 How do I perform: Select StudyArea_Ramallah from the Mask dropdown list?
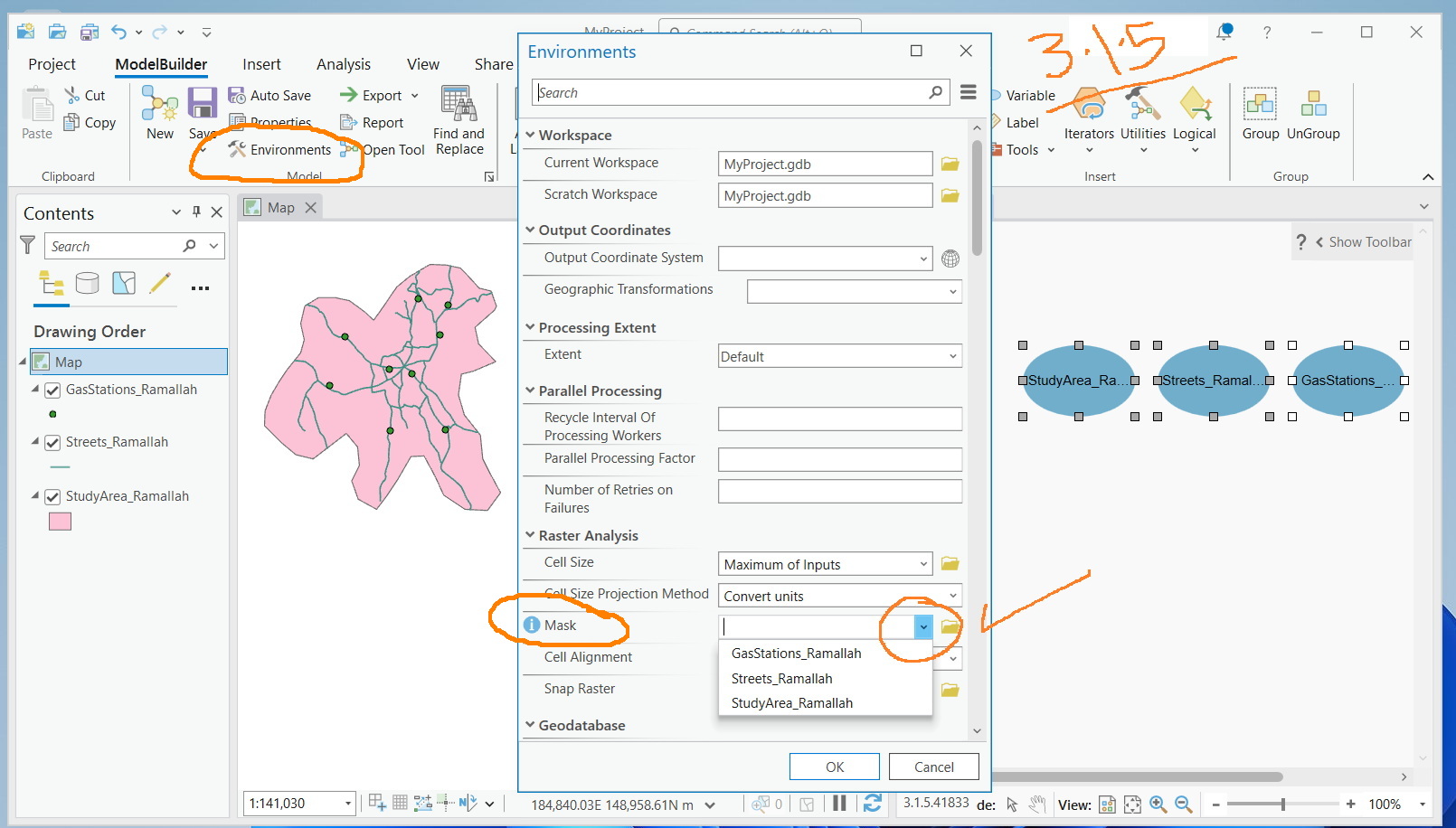(x=791, y=702)
